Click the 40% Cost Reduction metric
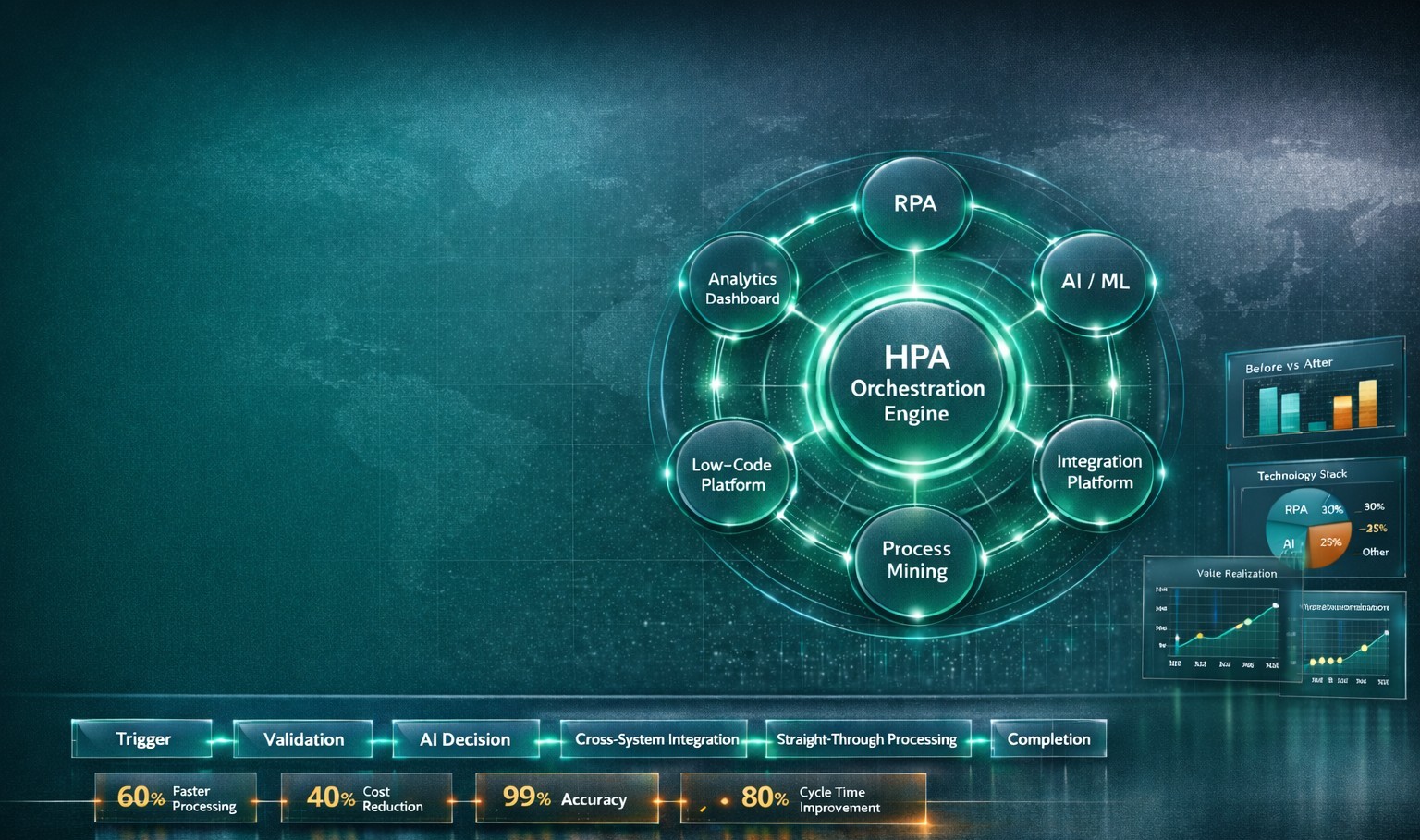 [364, 797]
